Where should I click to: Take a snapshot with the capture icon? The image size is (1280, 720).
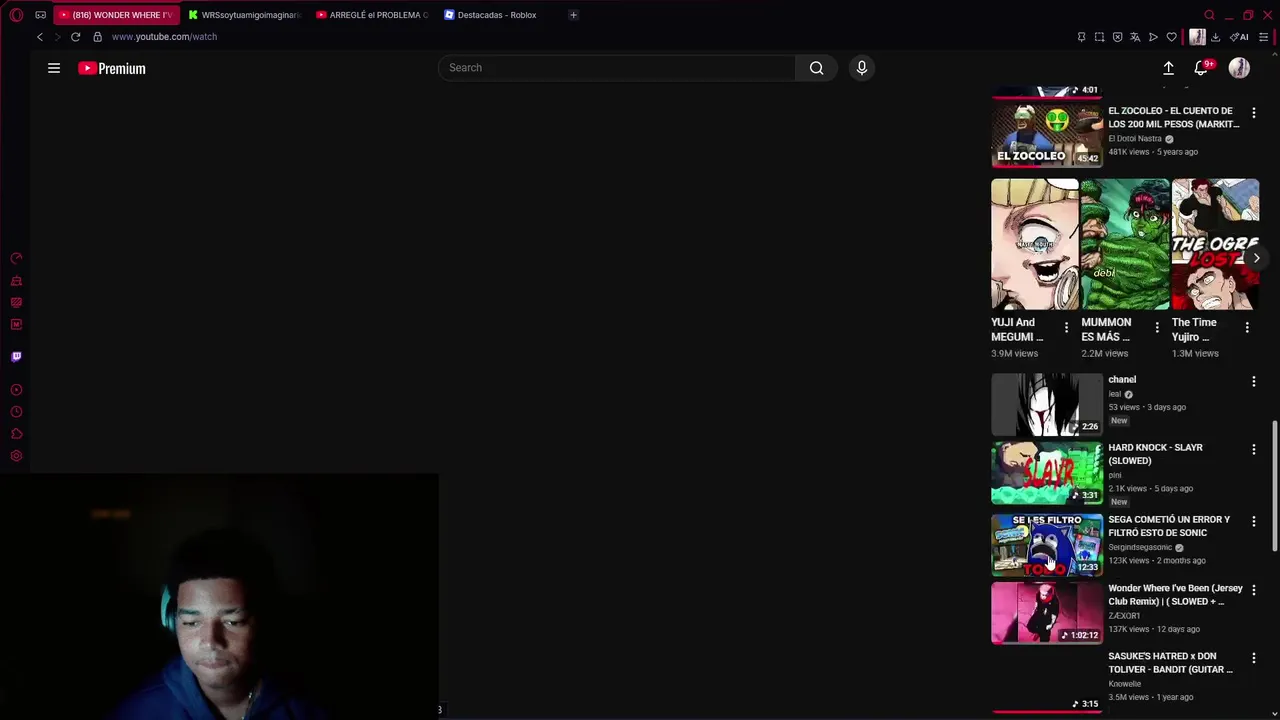click(1099, 37)
